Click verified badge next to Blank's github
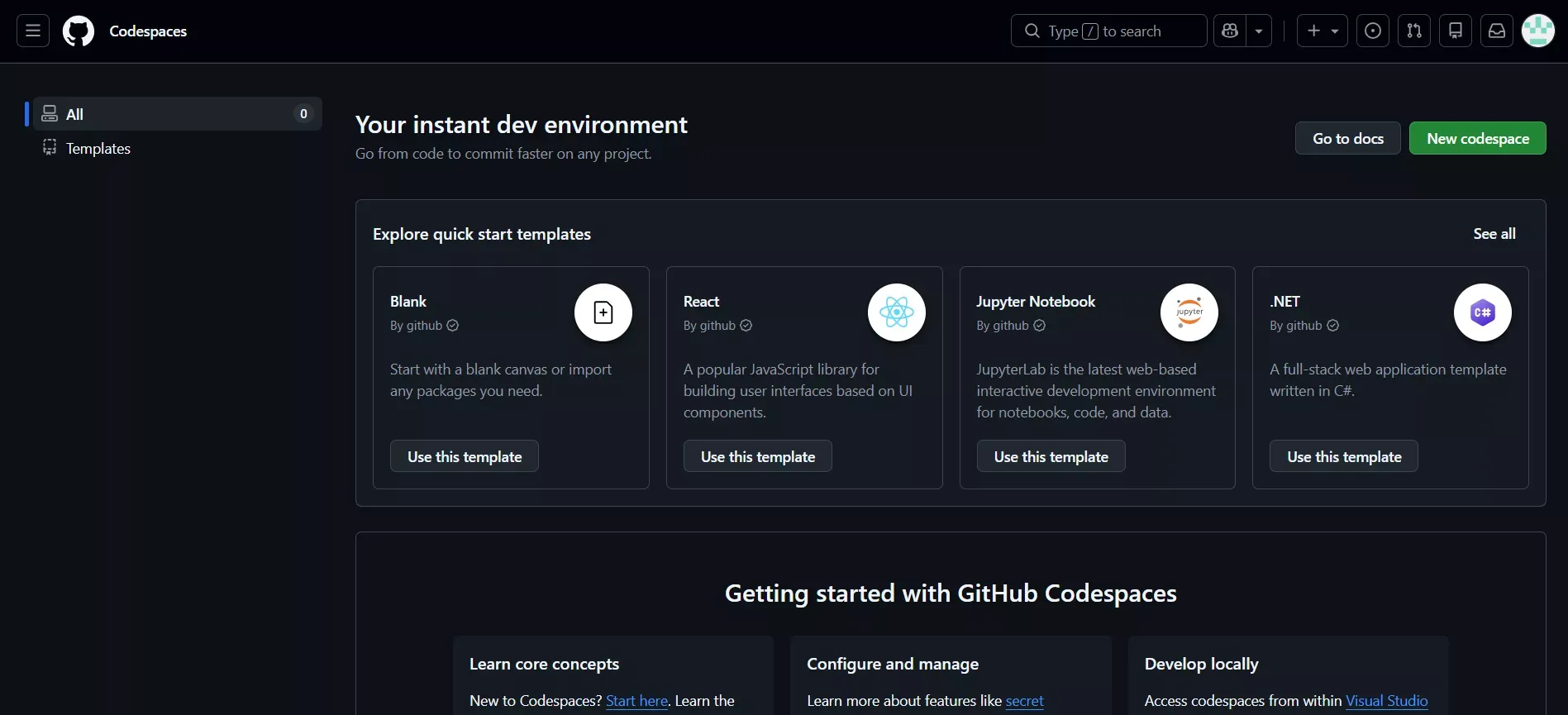This screenshot has width=1568, height=715. pos(453,326)
